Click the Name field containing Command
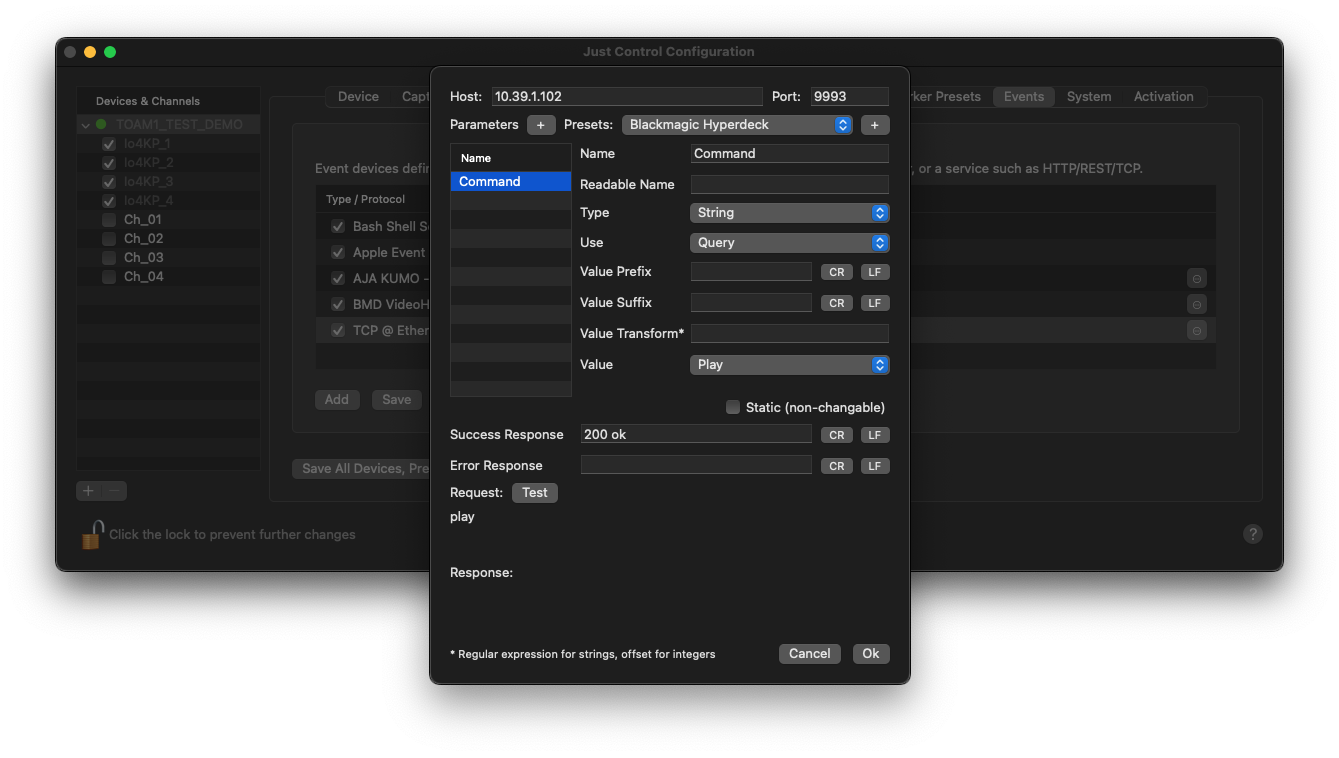Screen dimensions: 1339x758 (790, 154)
